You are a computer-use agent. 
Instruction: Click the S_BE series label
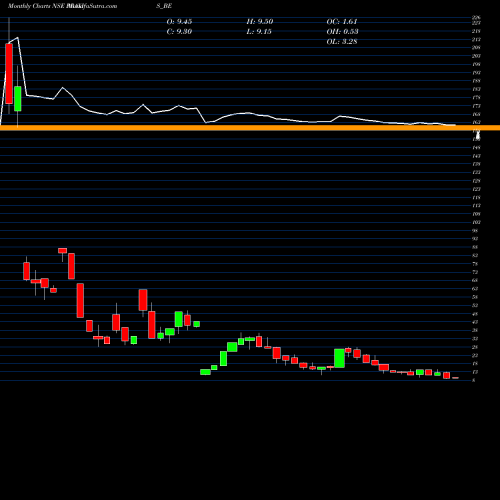point(164,6)
